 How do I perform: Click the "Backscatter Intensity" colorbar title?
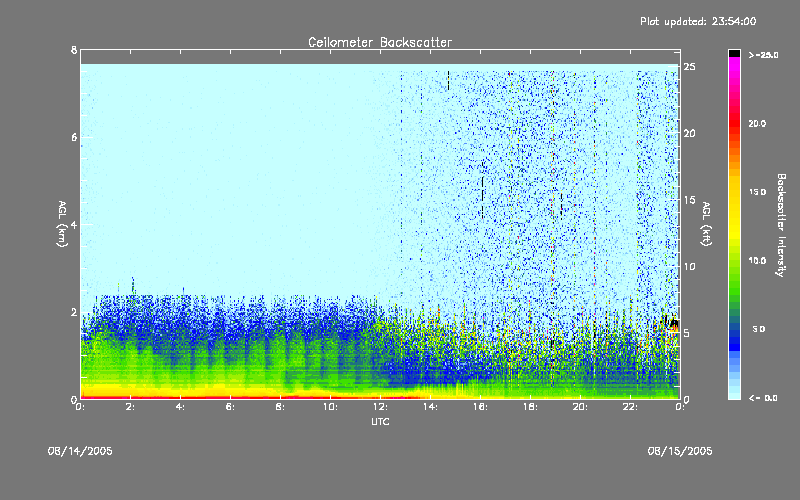781,225
